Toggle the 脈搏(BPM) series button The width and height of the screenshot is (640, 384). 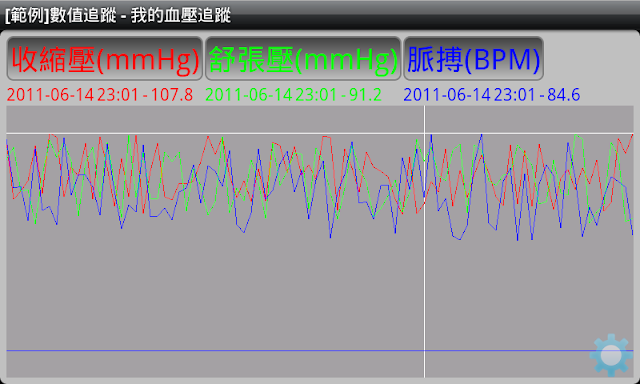tap(473, 58)
